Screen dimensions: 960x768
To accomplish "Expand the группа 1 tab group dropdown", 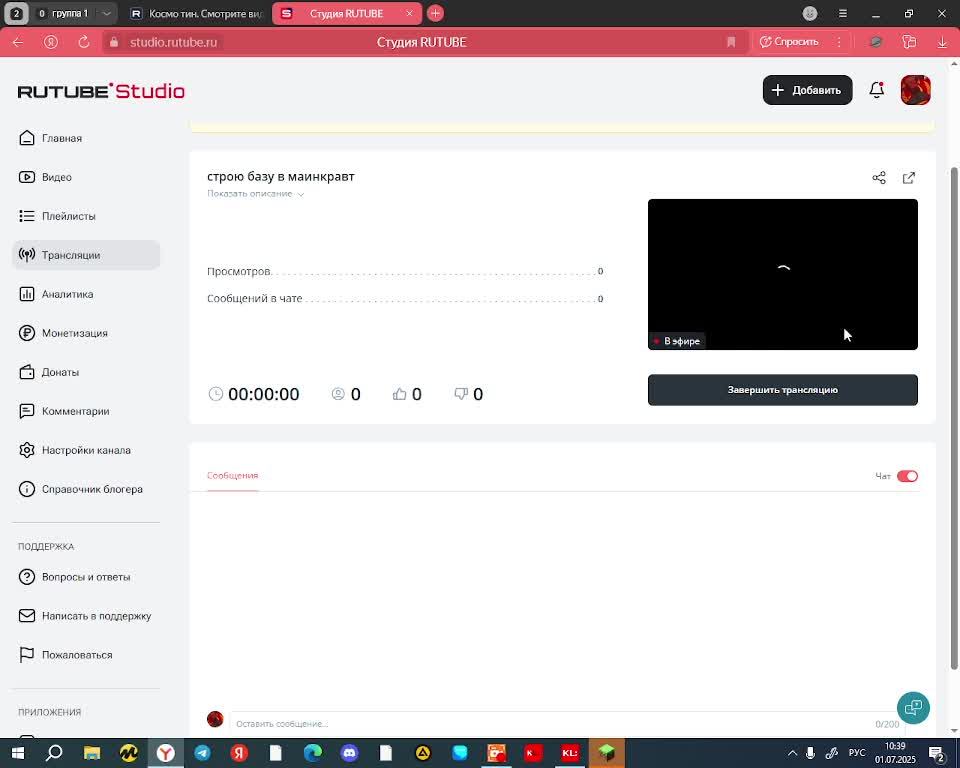I will coord(106,13).
